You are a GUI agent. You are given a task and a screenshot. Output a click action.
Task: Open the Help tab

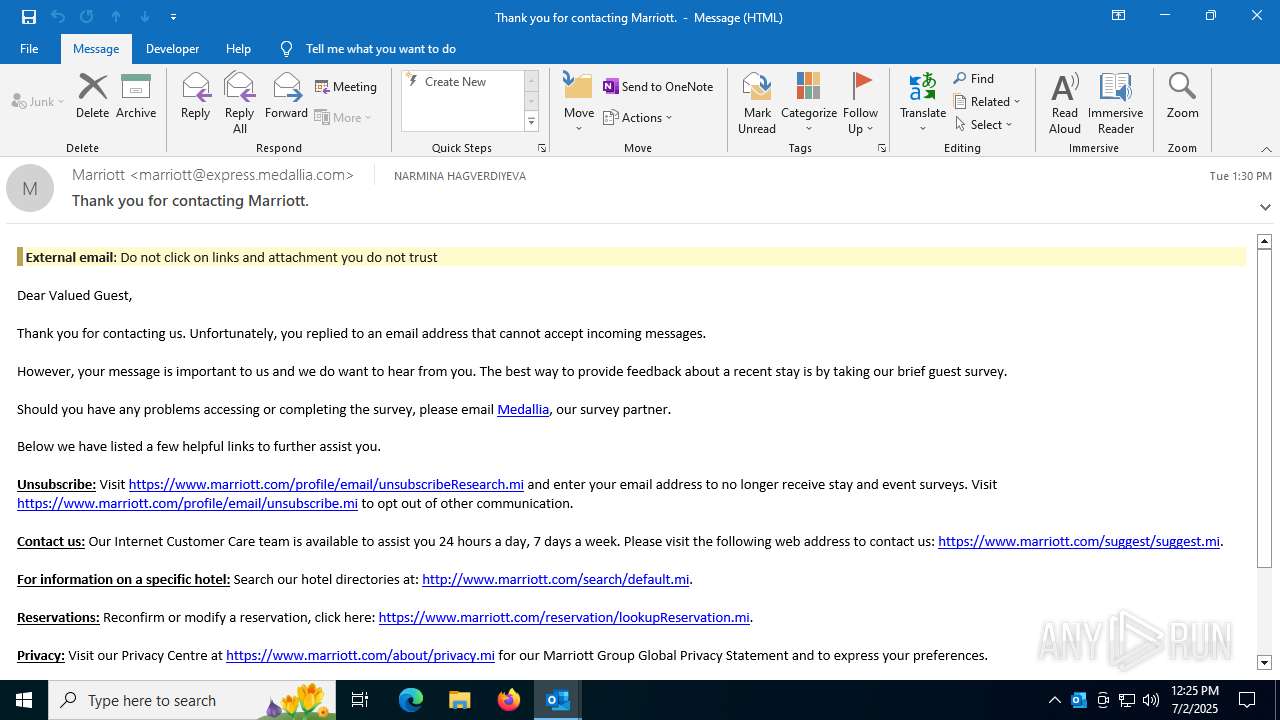click(238, 48)
